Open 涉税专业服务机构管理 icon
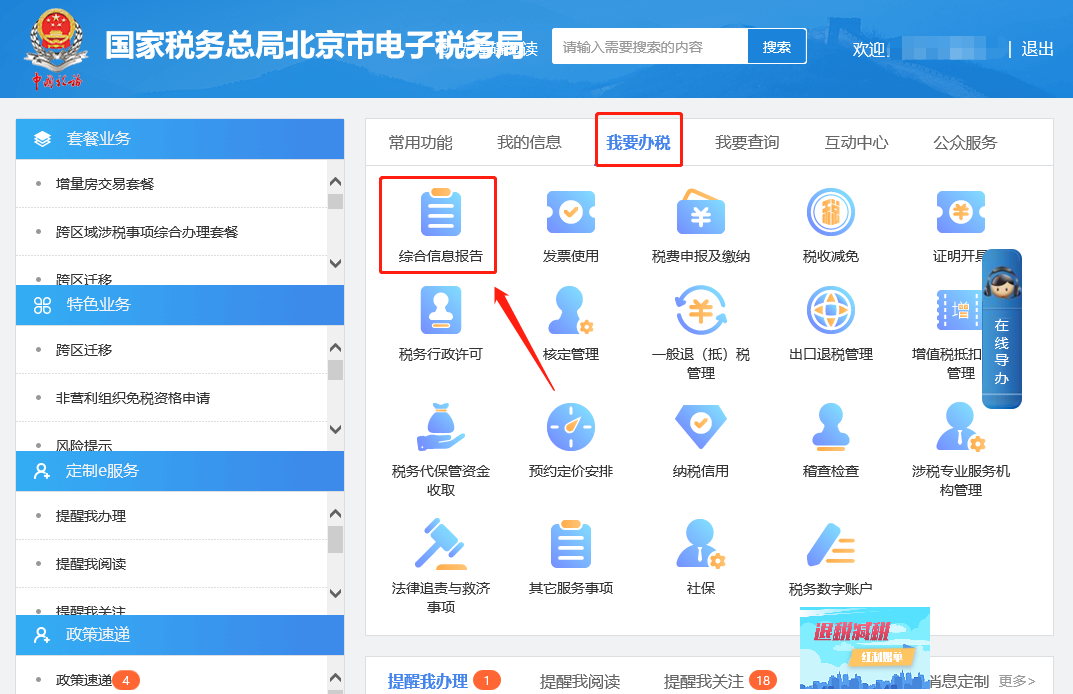 [961, 427]
